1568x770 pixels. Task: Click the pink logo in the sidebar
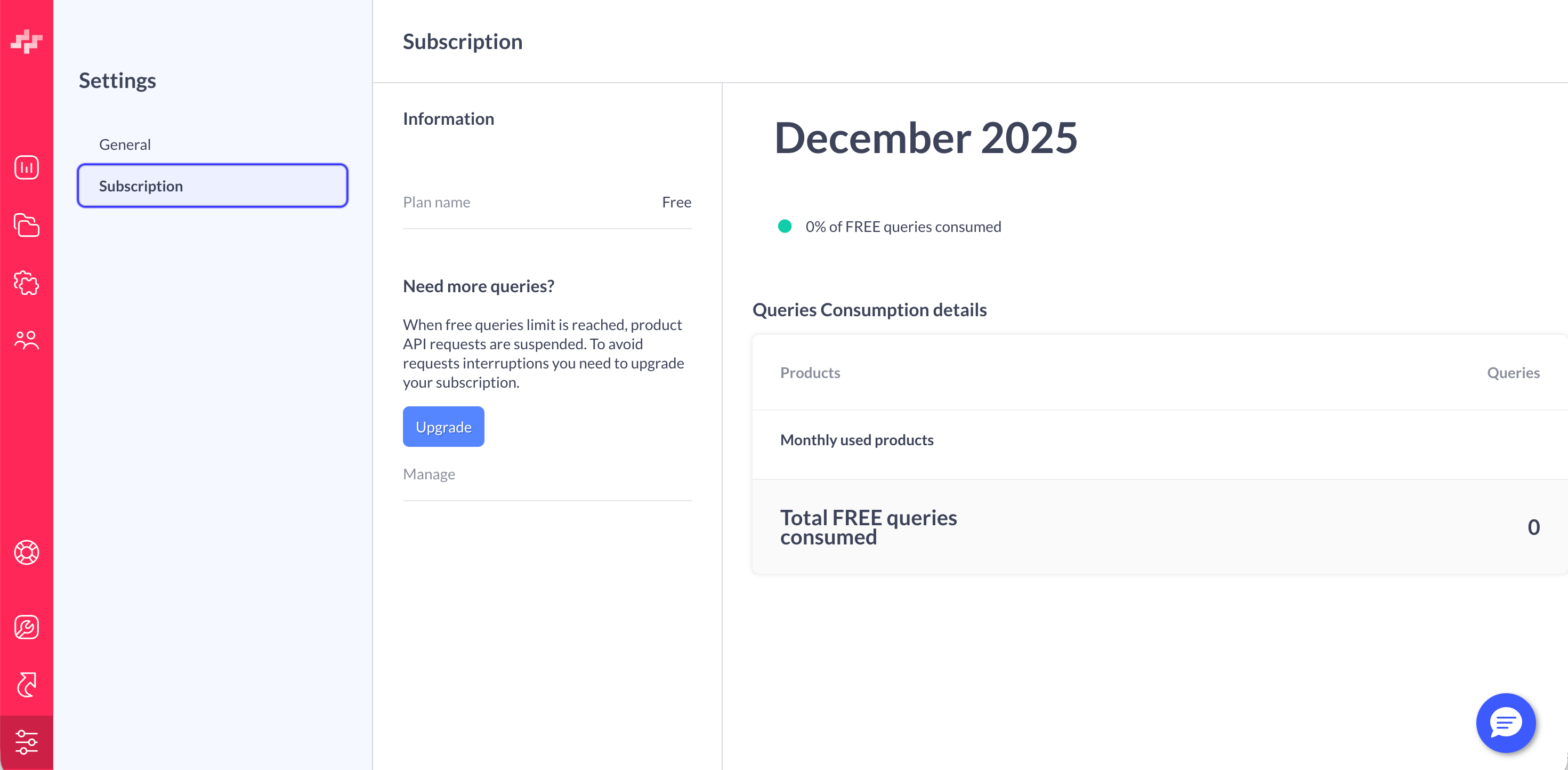27,41
